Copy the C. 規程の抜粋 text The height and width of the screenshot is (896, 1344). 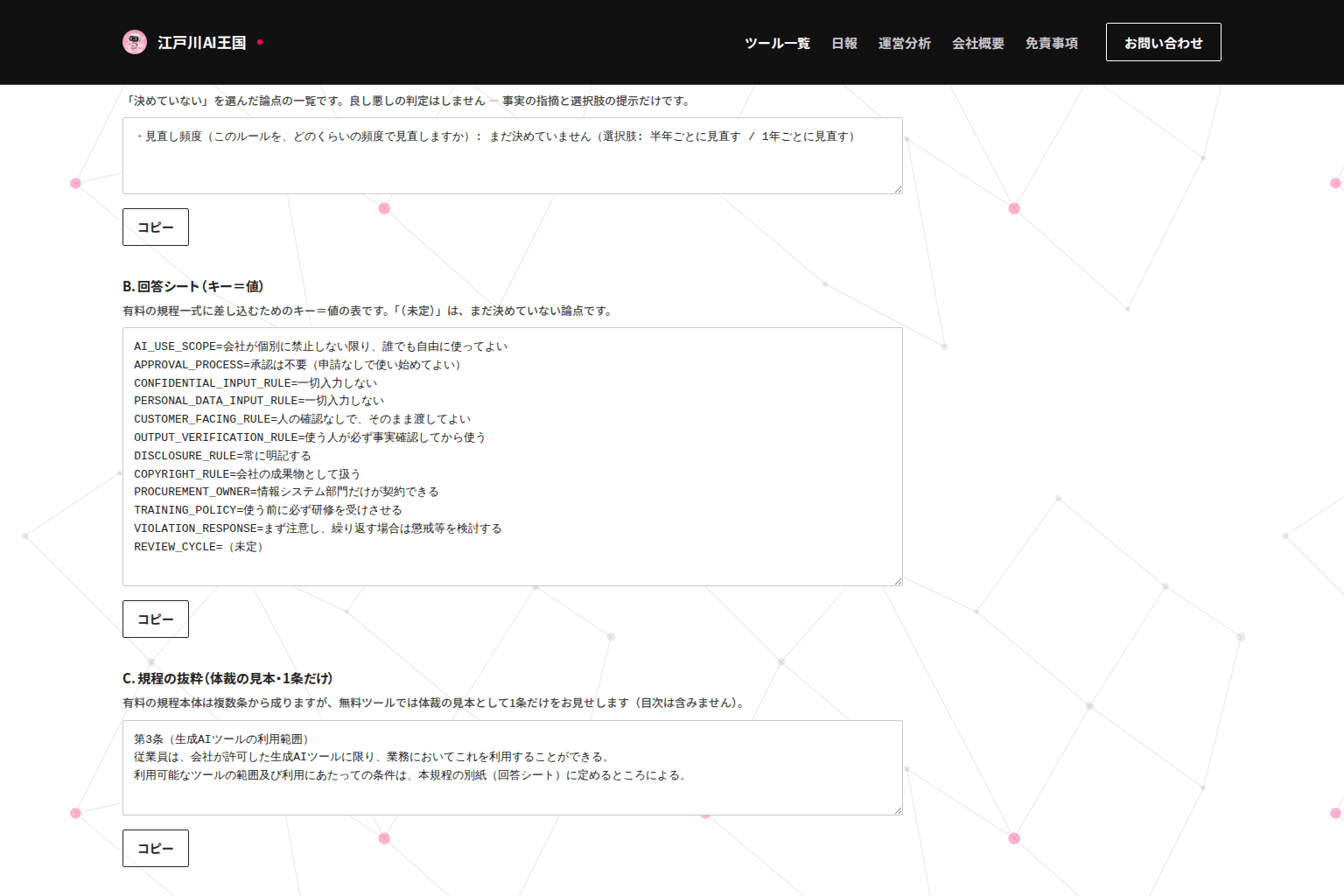coord(156,849)
